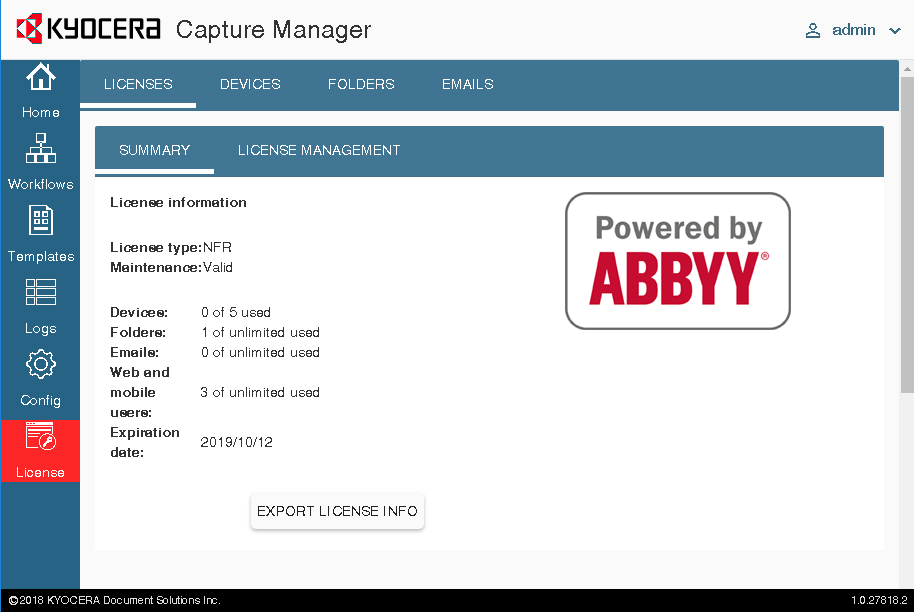Switch to the Folders tab
The height and width of the screenshot is (612, 914).
[x=361, y=85]
